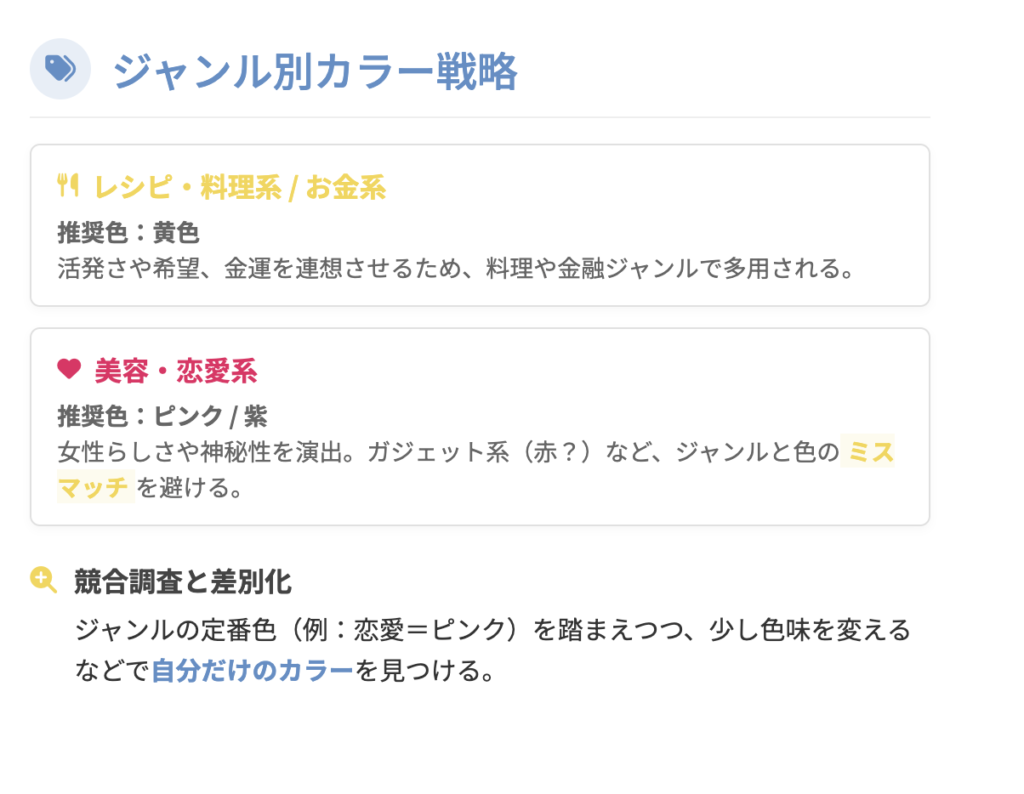Click the 美容・恋愛系 heading
Image resolution: width=1024 pixels, height=794 pixels.
[176, 371]
